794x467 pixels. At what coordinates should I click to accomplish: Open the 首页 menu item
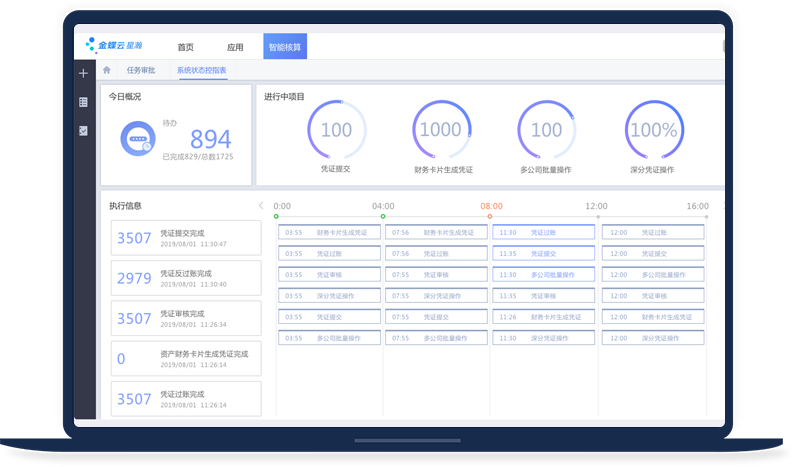point(185,47)
